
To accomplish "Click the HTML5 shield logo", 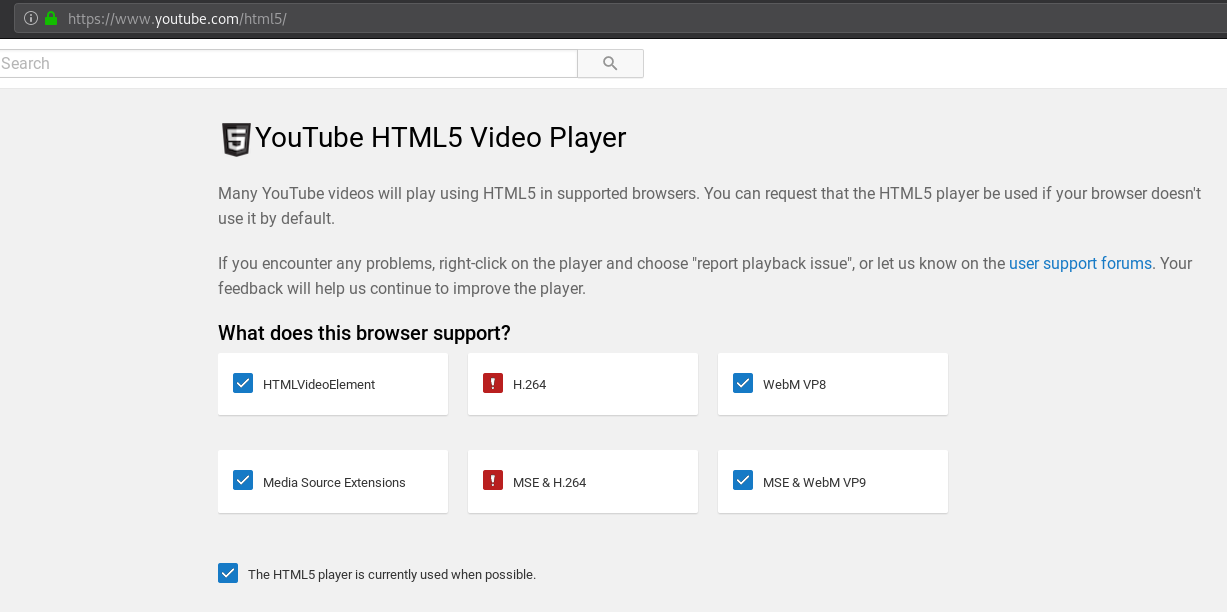I will [235, 138].
